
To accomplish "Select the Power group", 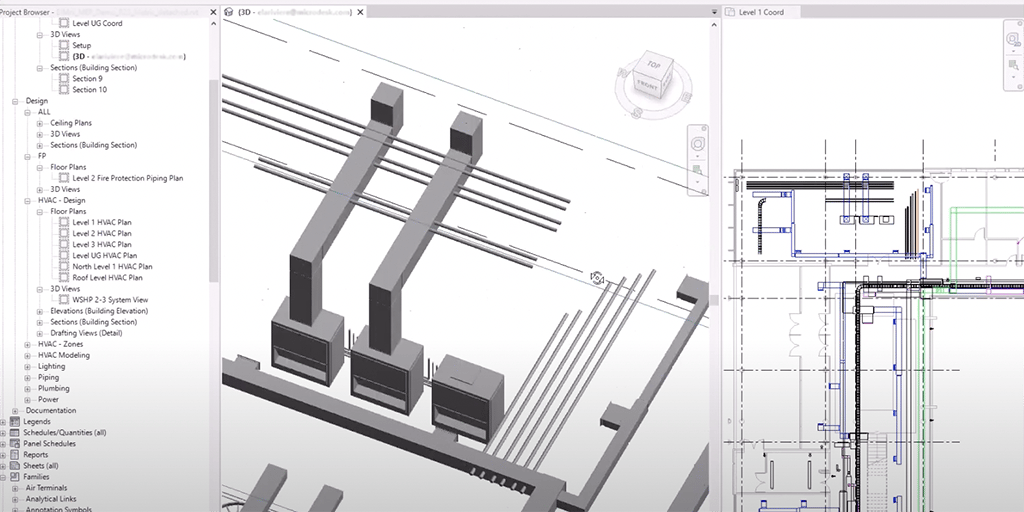I will coord(48,399).
